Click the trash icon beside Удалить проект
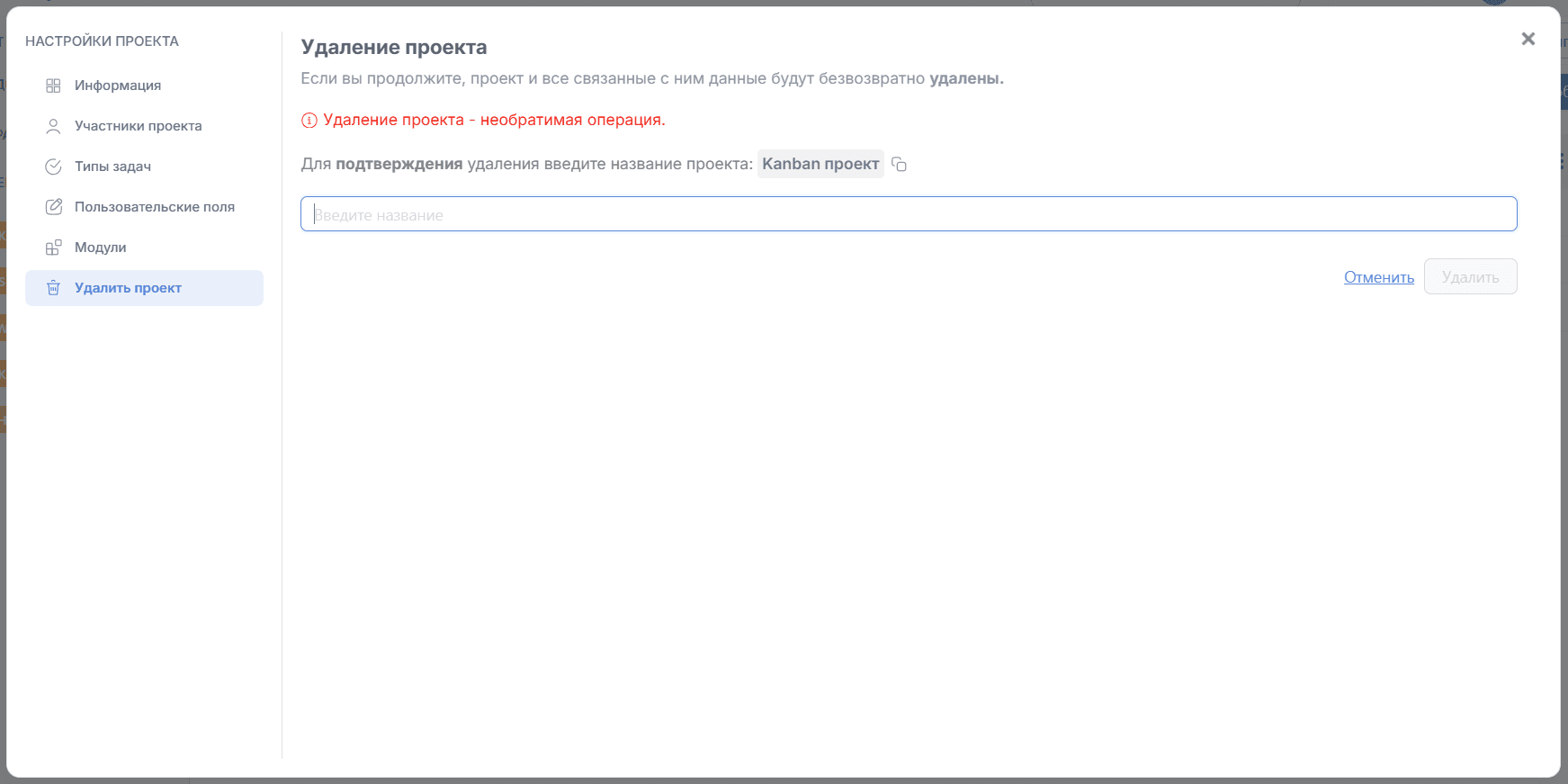The height and width of the screenshot is (784, 1568). [53, 288]
